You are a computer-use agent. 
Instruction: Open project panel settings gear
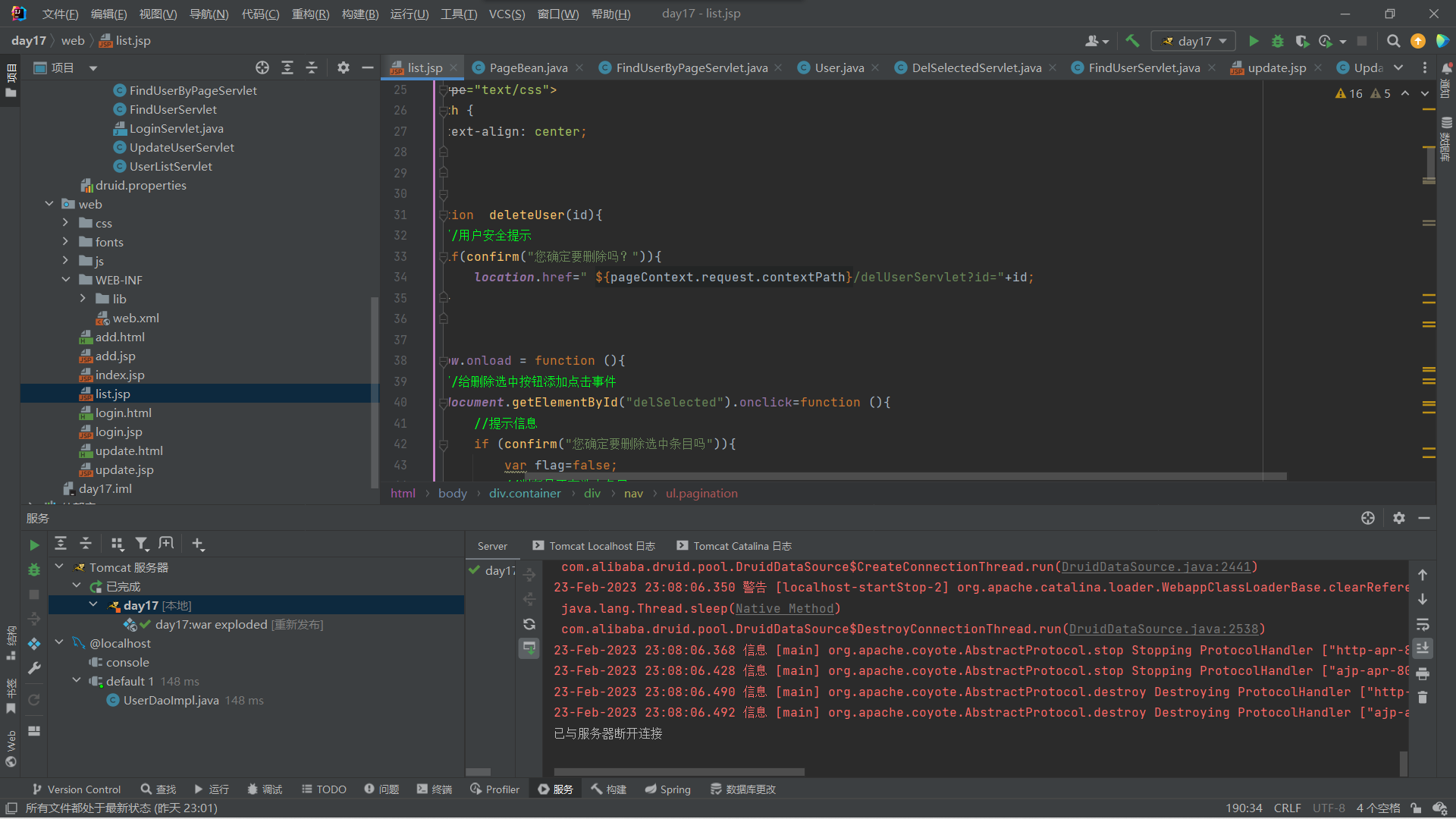click(x=343, y=67)
